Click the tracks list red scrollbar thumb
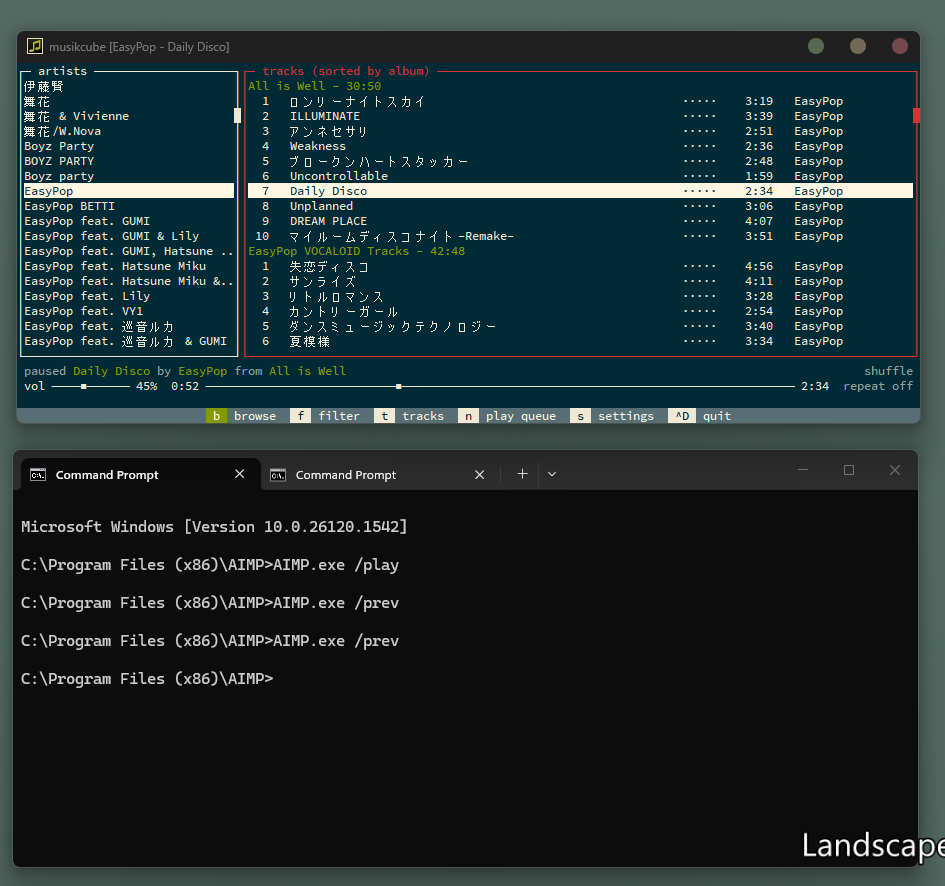945x886 pixels. tap(916, 115)
